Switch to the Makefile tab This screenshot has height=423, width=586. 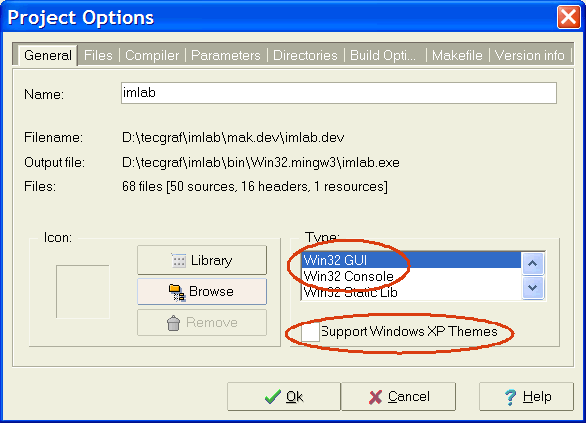457,55
